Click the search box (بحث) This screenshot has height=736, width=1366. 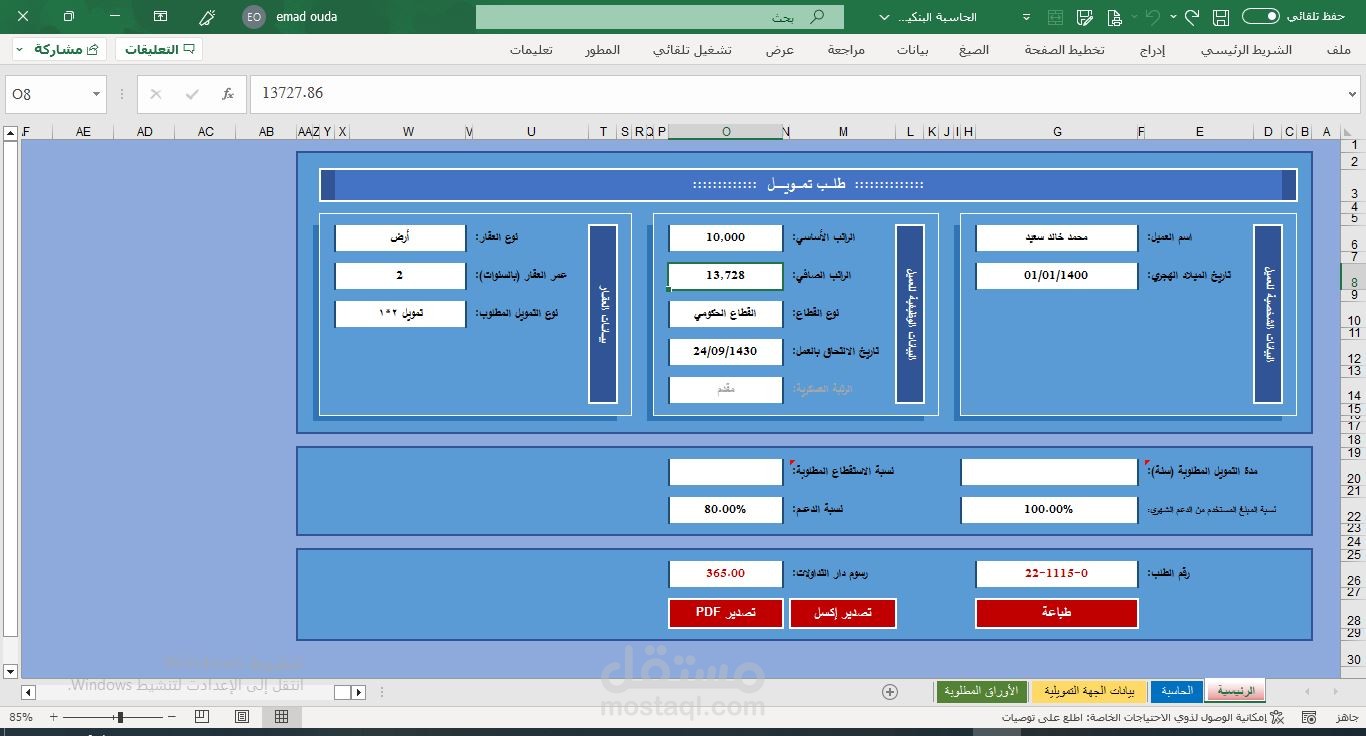660,17
